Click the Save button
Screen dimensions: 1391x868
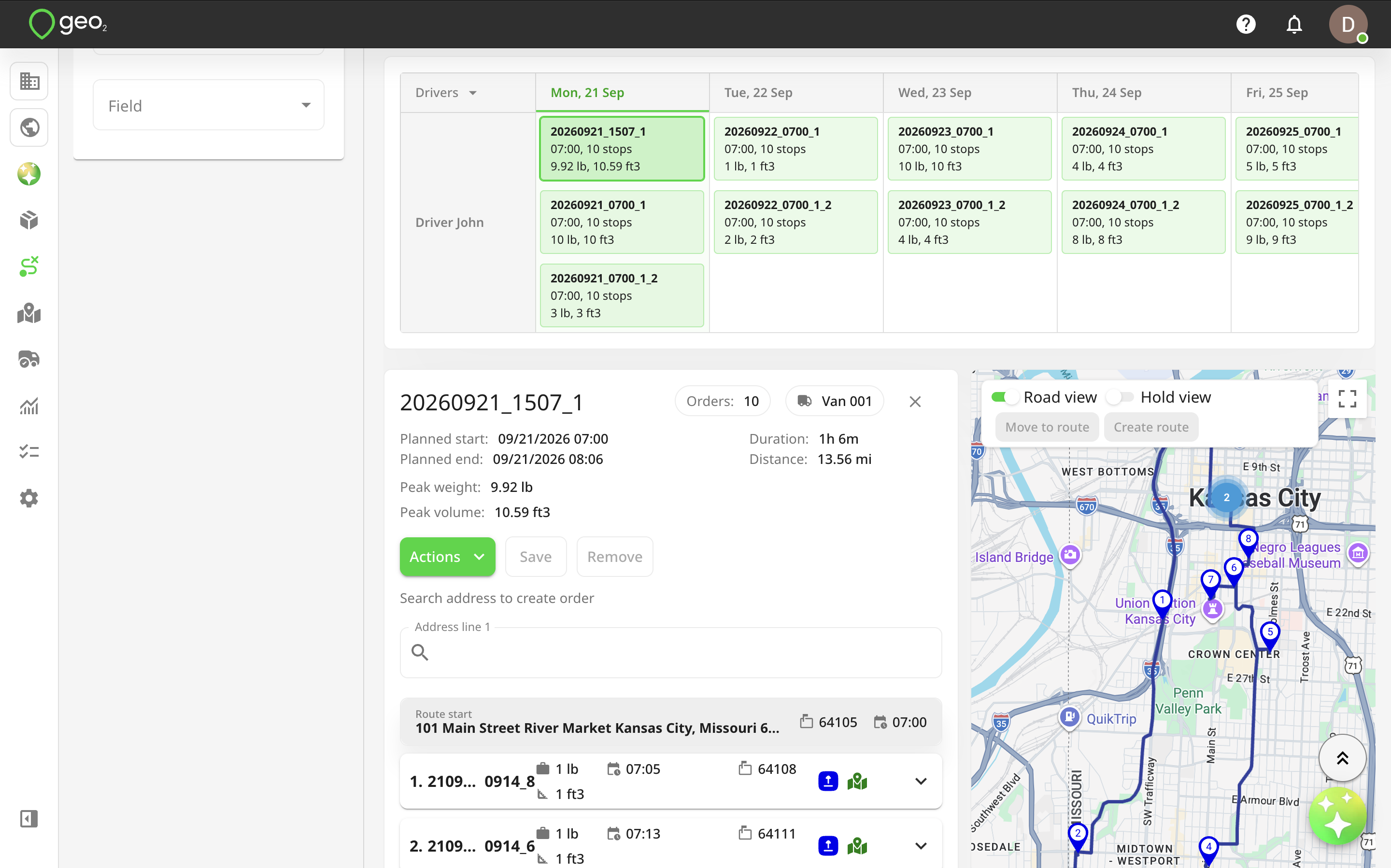(535, 557)
